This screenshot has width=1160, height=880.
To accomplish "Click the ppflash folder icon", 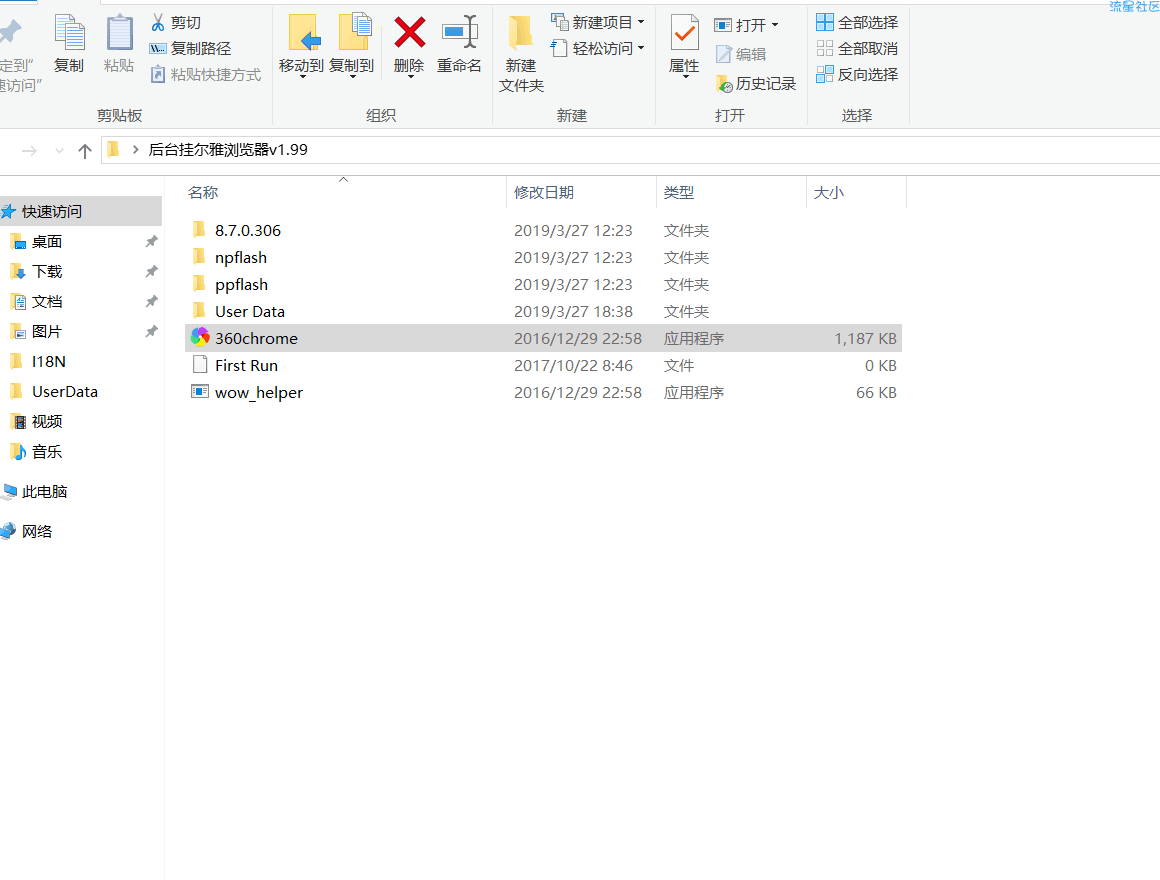I will pos(199,283).
